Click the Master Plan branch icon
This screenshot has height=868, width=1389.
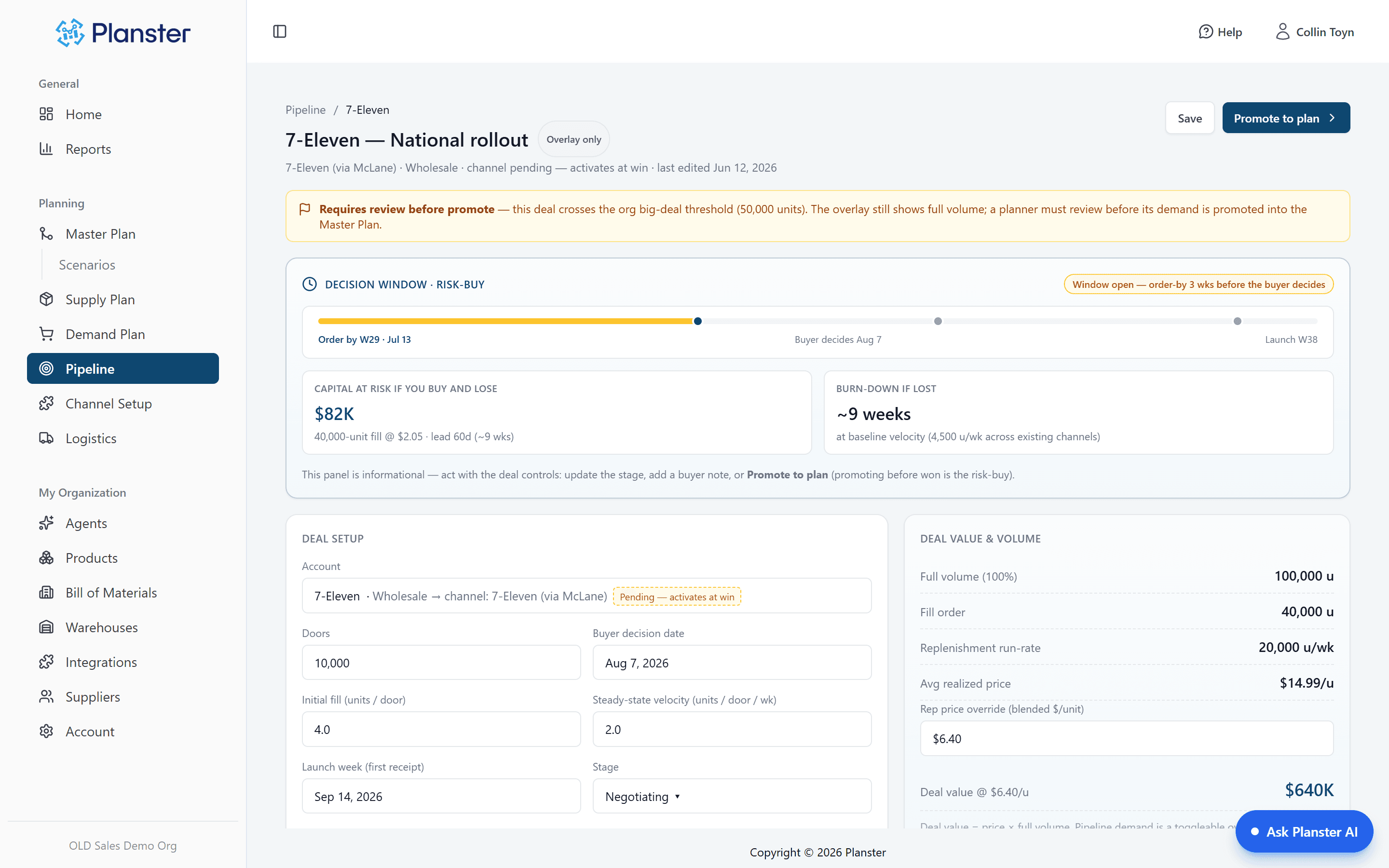click(x=46, y=234)
